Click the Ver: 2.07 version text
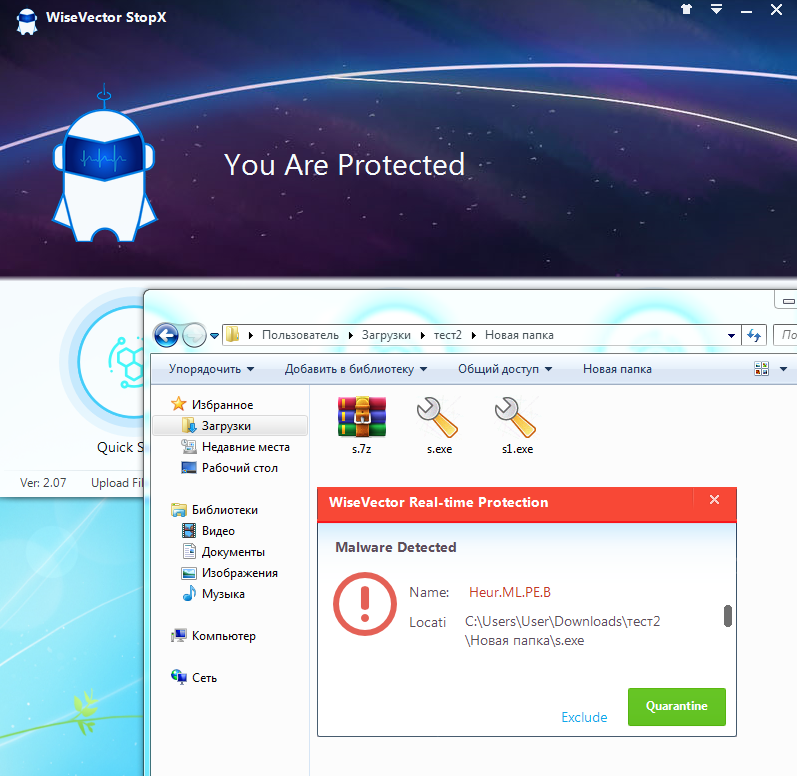Screen dimensions: 797x776 pyautogui.click(x=43, y=483)
